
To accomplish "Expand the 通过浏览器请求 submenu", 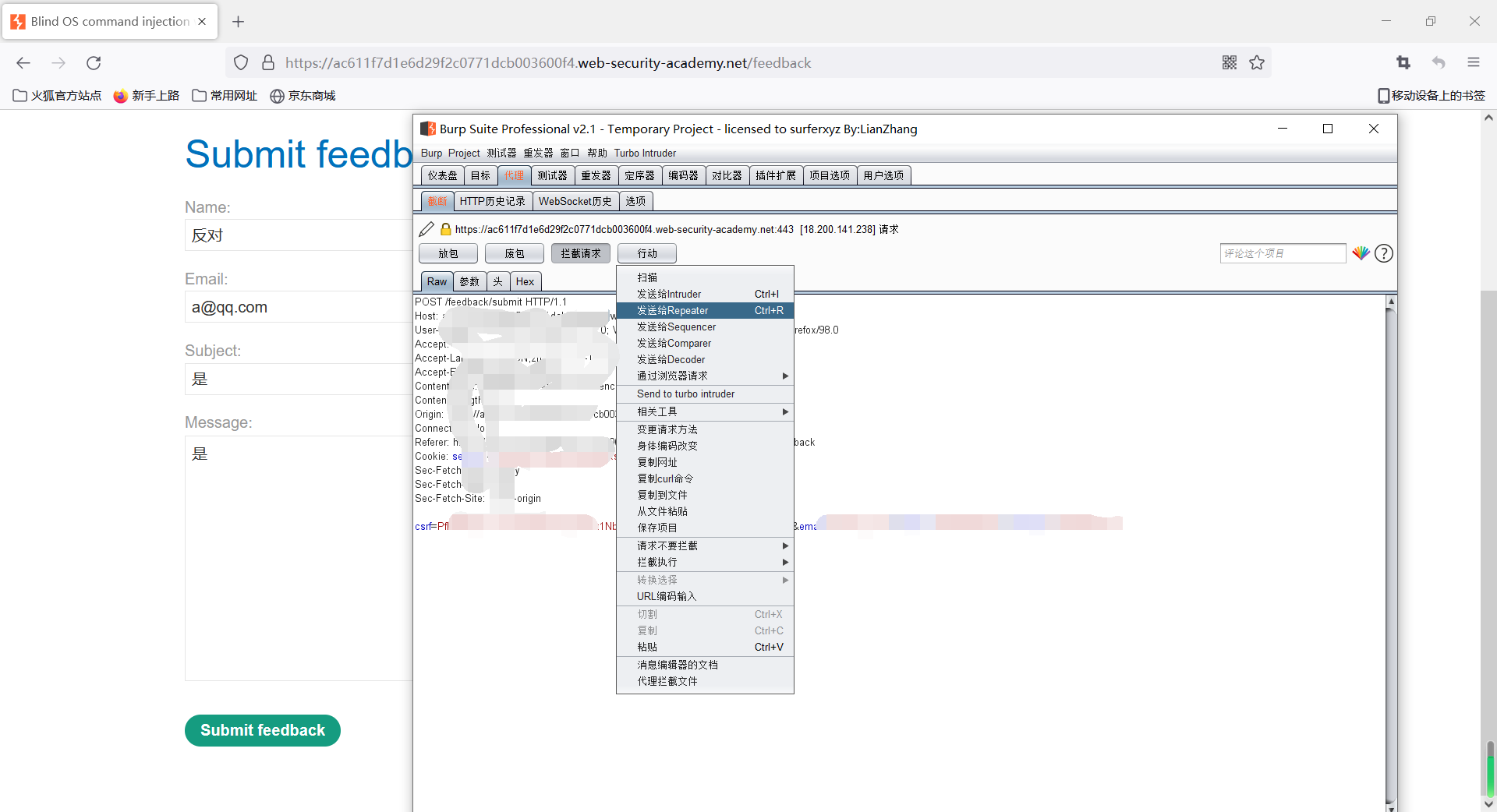I will pos(705,376).
